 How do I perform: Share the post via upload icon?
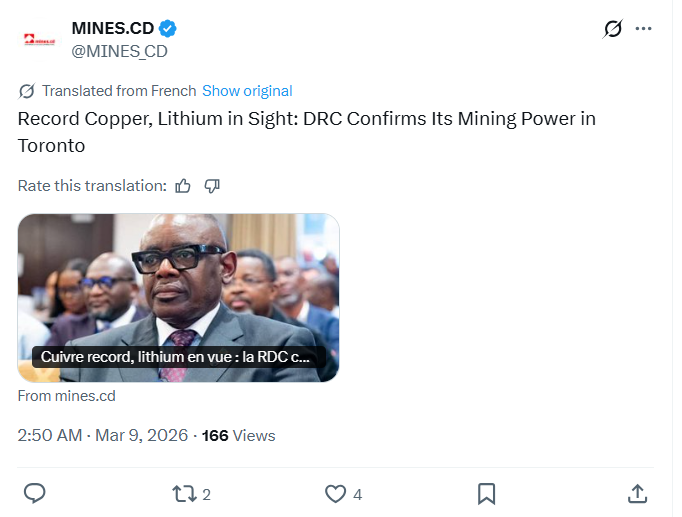pyautogui.click(x=637, y=493)
